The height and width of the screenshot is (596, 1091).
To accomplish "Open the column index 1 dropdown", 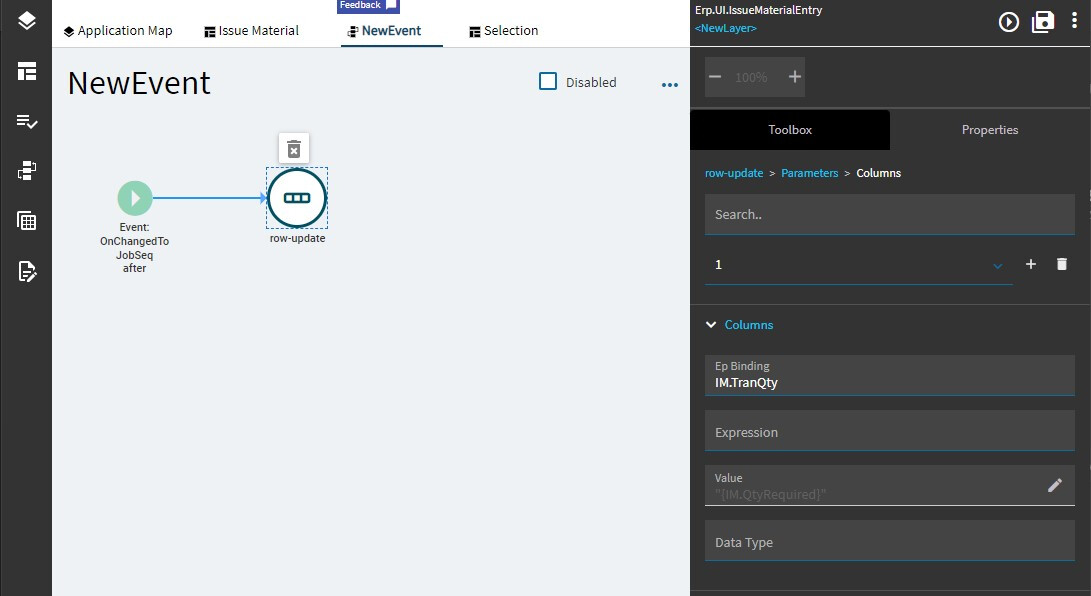I will click(x=859, y=265).
